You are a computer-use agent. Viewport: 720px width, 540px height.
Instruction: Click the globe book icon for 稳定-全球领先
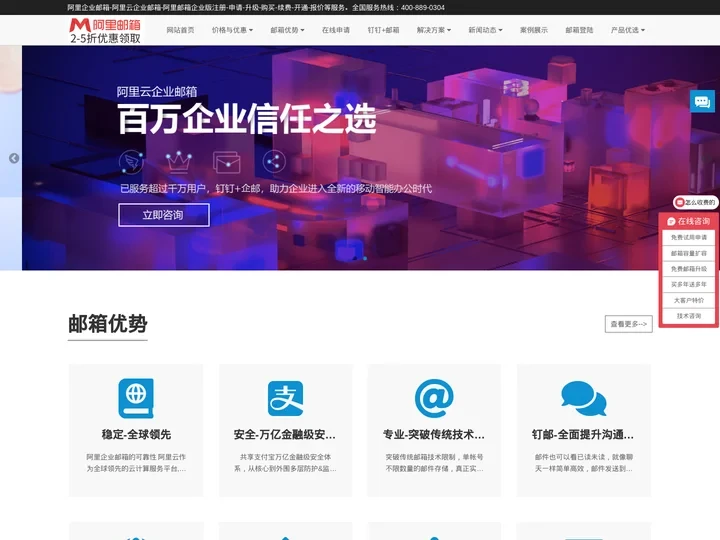(136, 398)
